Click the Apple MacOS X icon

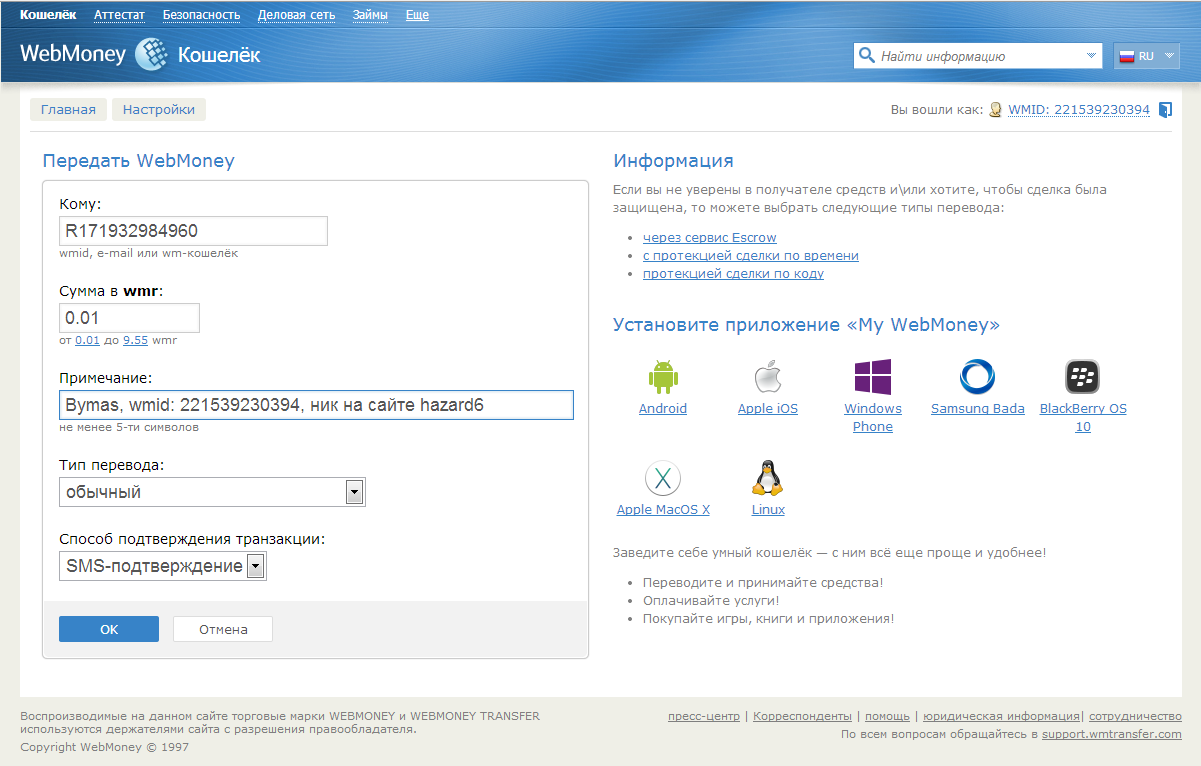(x=663, y=478)
